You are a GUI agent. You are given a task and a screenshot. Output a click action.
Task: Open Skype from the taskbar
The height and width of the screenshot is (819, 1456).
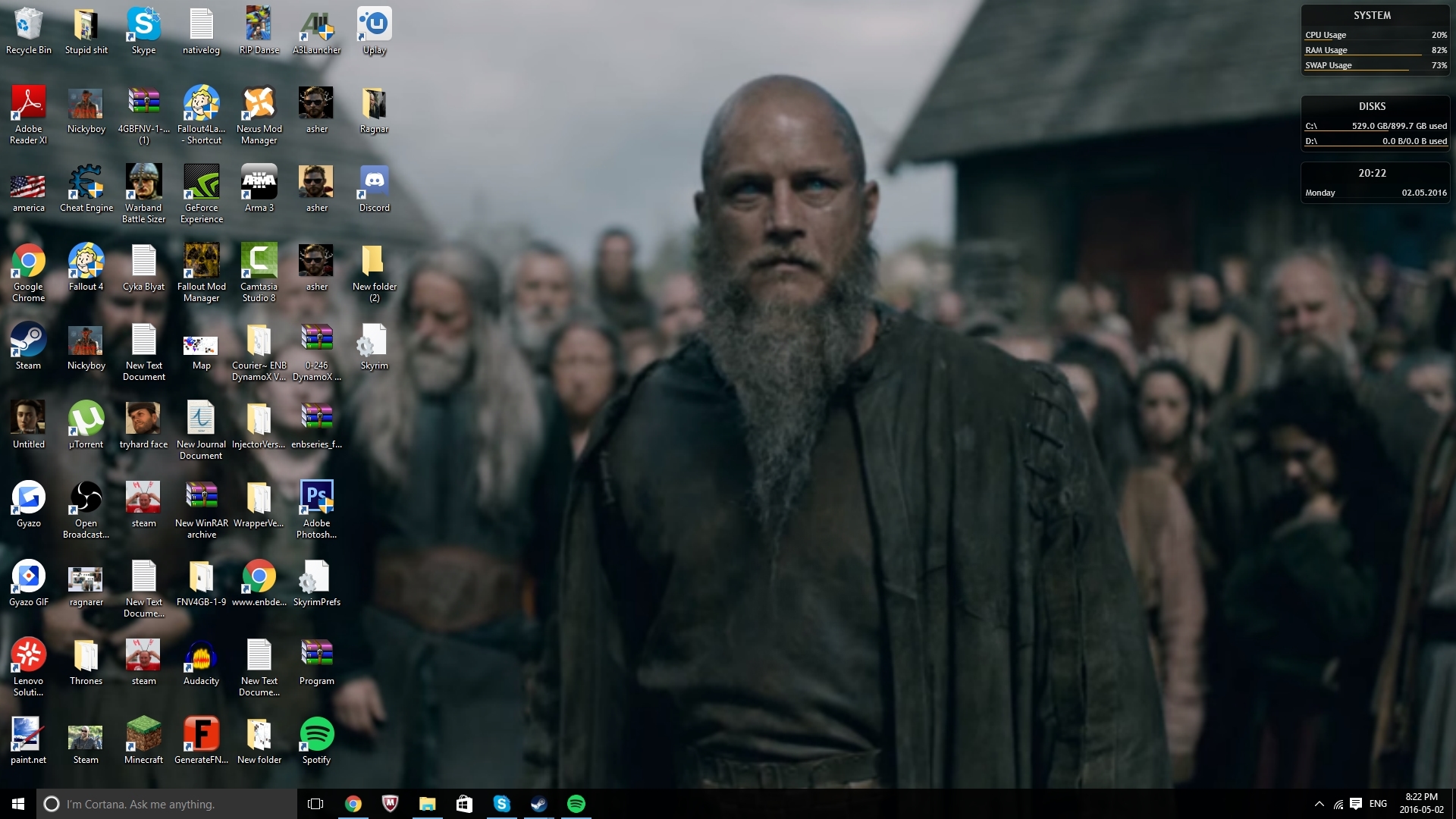[x=501, y=804]
